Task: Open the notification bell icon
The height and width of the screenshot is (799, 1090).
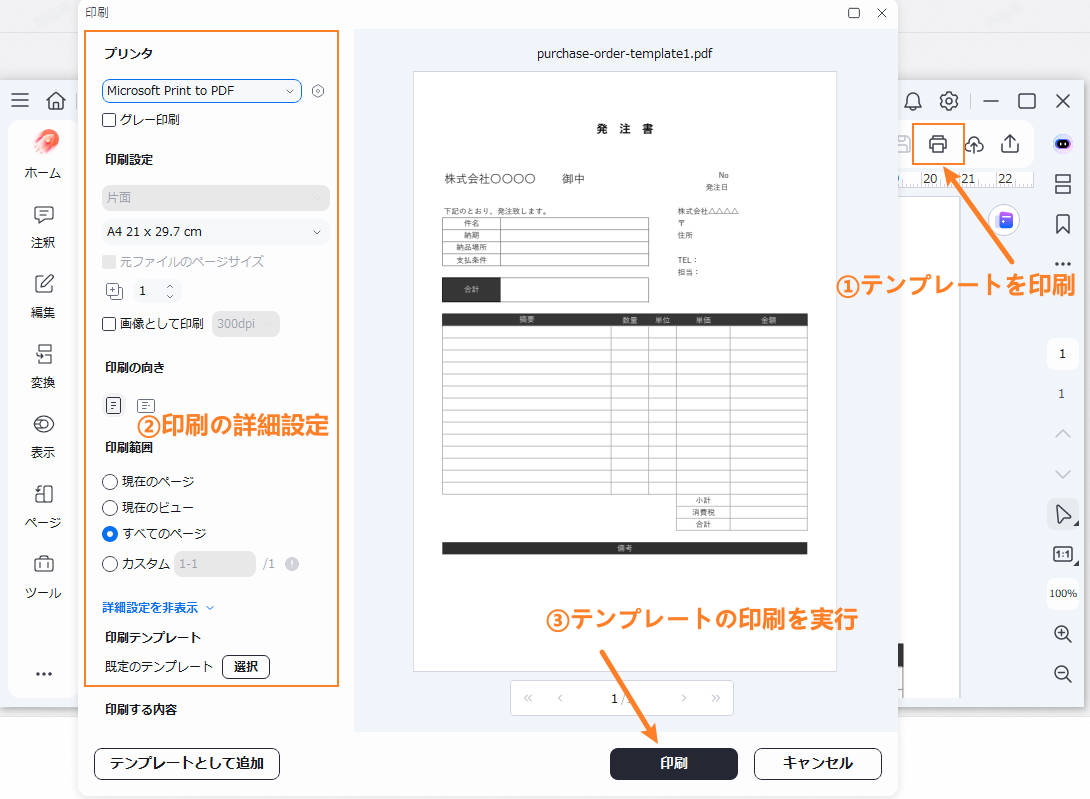Action: click(911, 101)
